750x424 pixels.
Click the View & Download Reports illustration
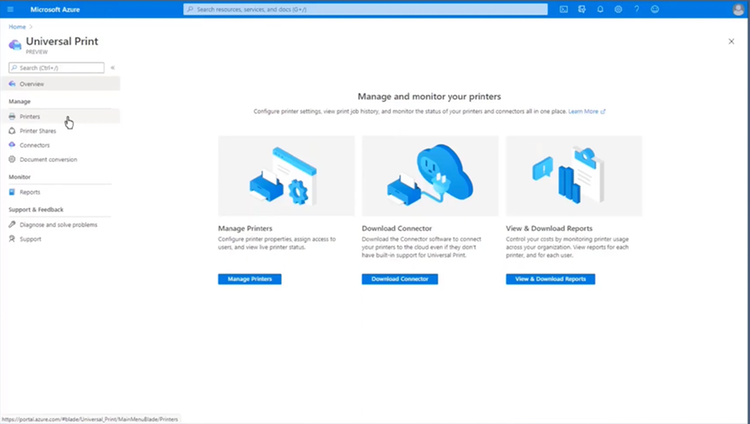[x=574, y=176]
